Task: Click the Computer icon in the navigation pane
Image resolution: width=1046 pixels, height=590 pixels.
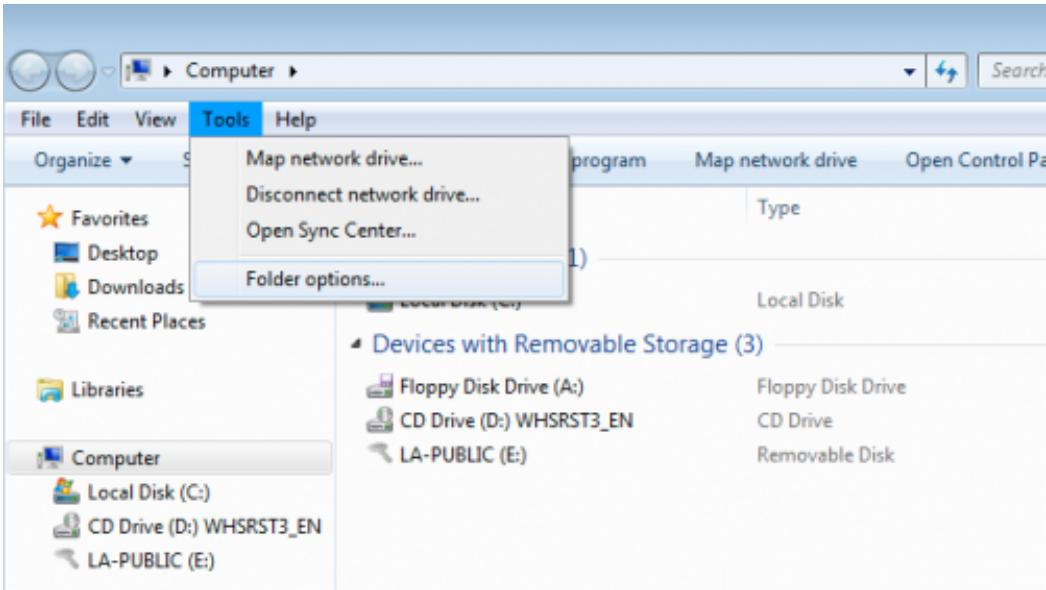Action: (x=50, y=457)
